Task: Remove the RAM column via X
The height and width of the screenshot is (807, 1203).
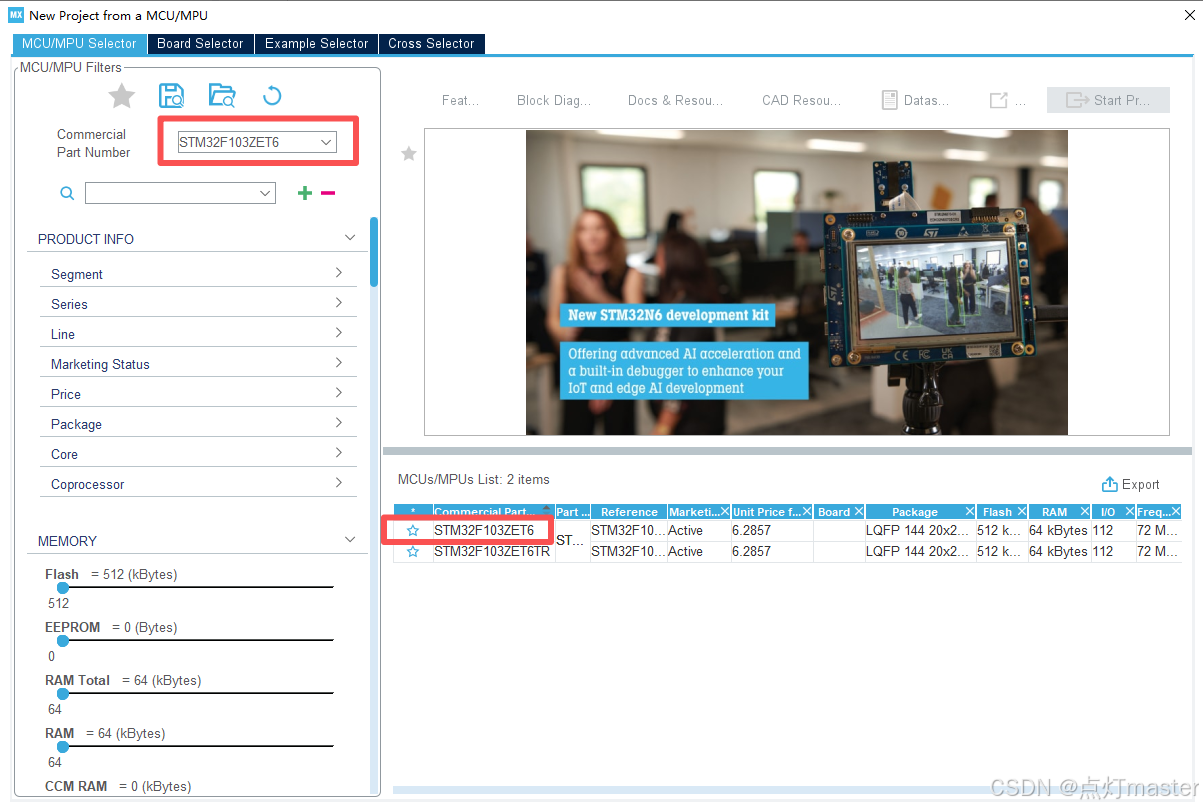Action: [x=1085, y=512]
